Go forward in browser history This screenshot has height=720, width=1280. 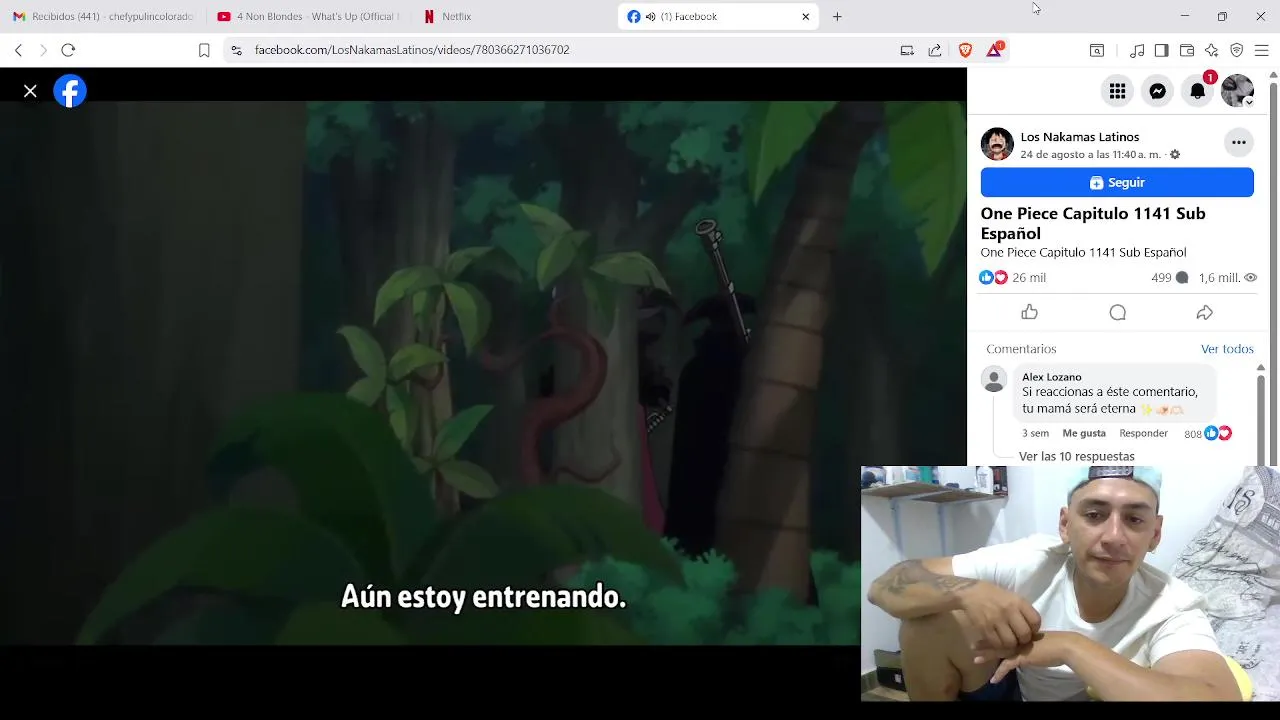click(43, 50)
